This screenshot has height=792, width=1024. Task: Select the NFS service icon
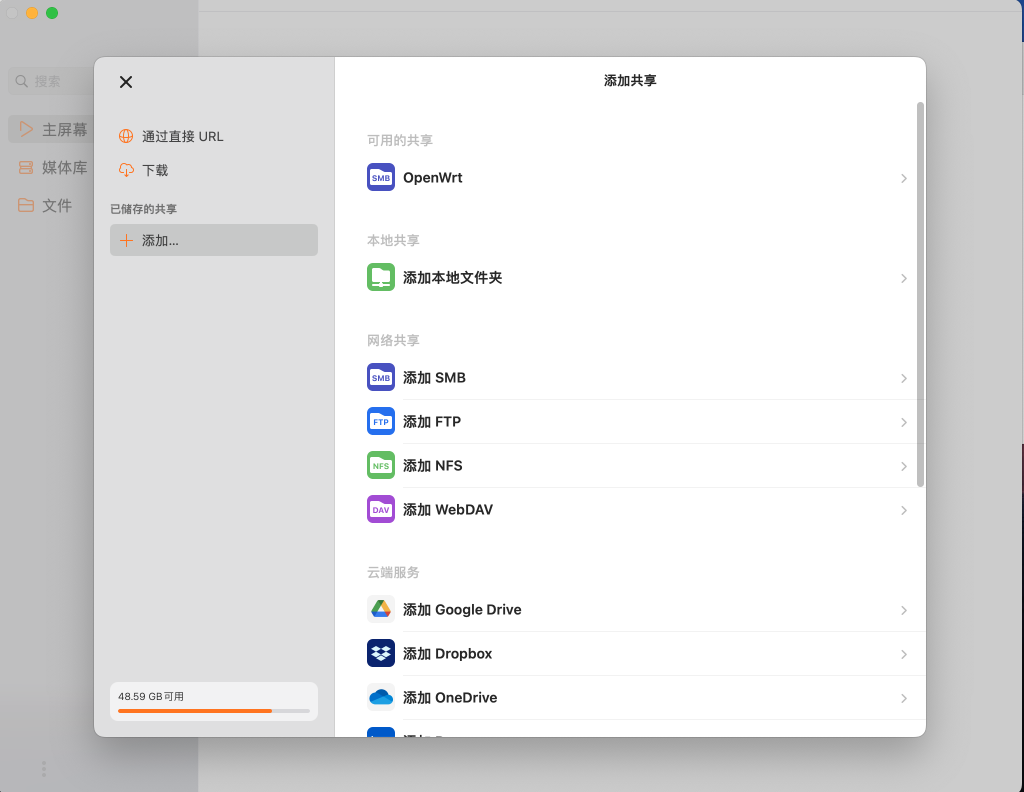[380, 465]
